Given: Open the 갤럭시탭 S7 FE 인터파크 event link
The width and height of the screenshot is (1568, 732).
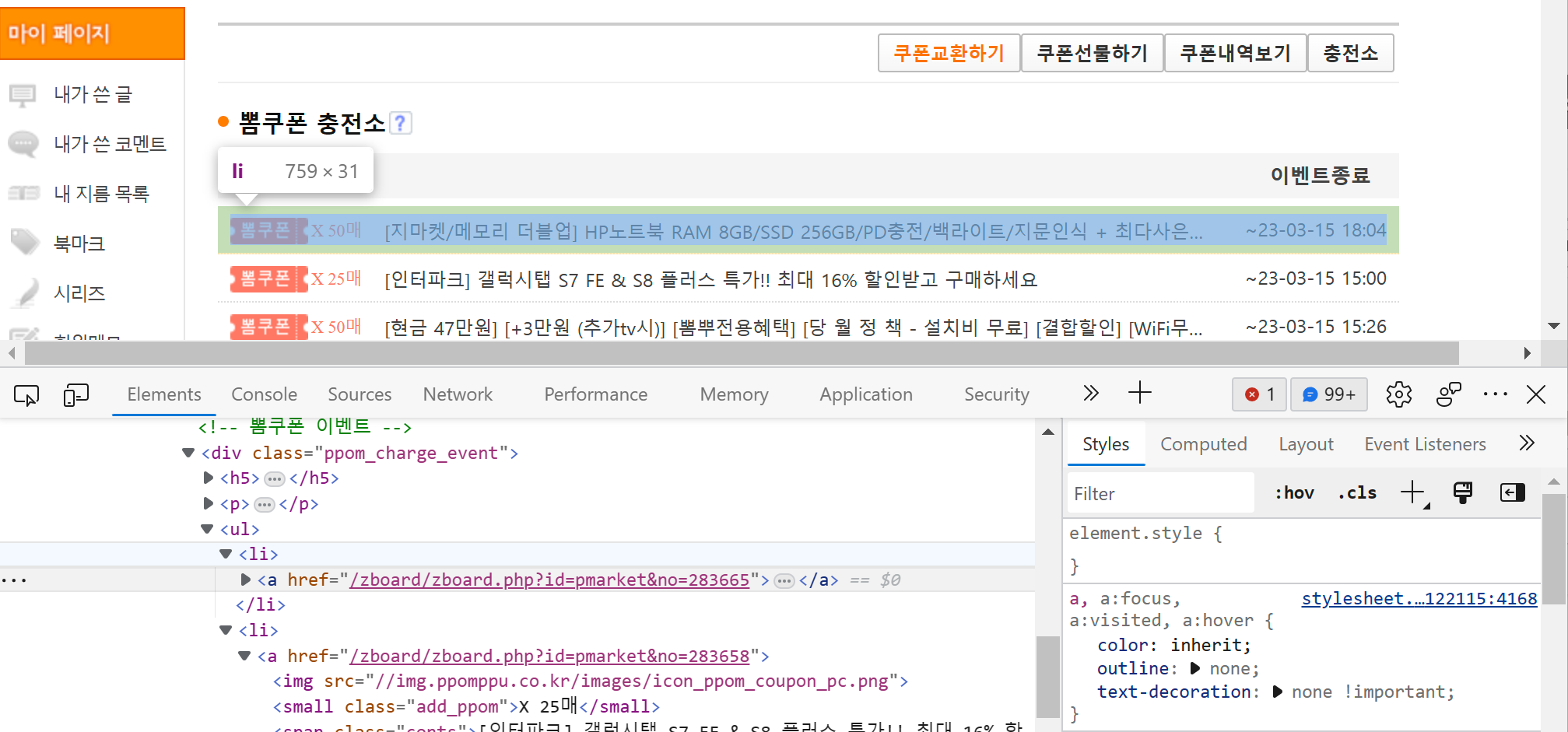Looking at the screenshot, I should 710,279.
